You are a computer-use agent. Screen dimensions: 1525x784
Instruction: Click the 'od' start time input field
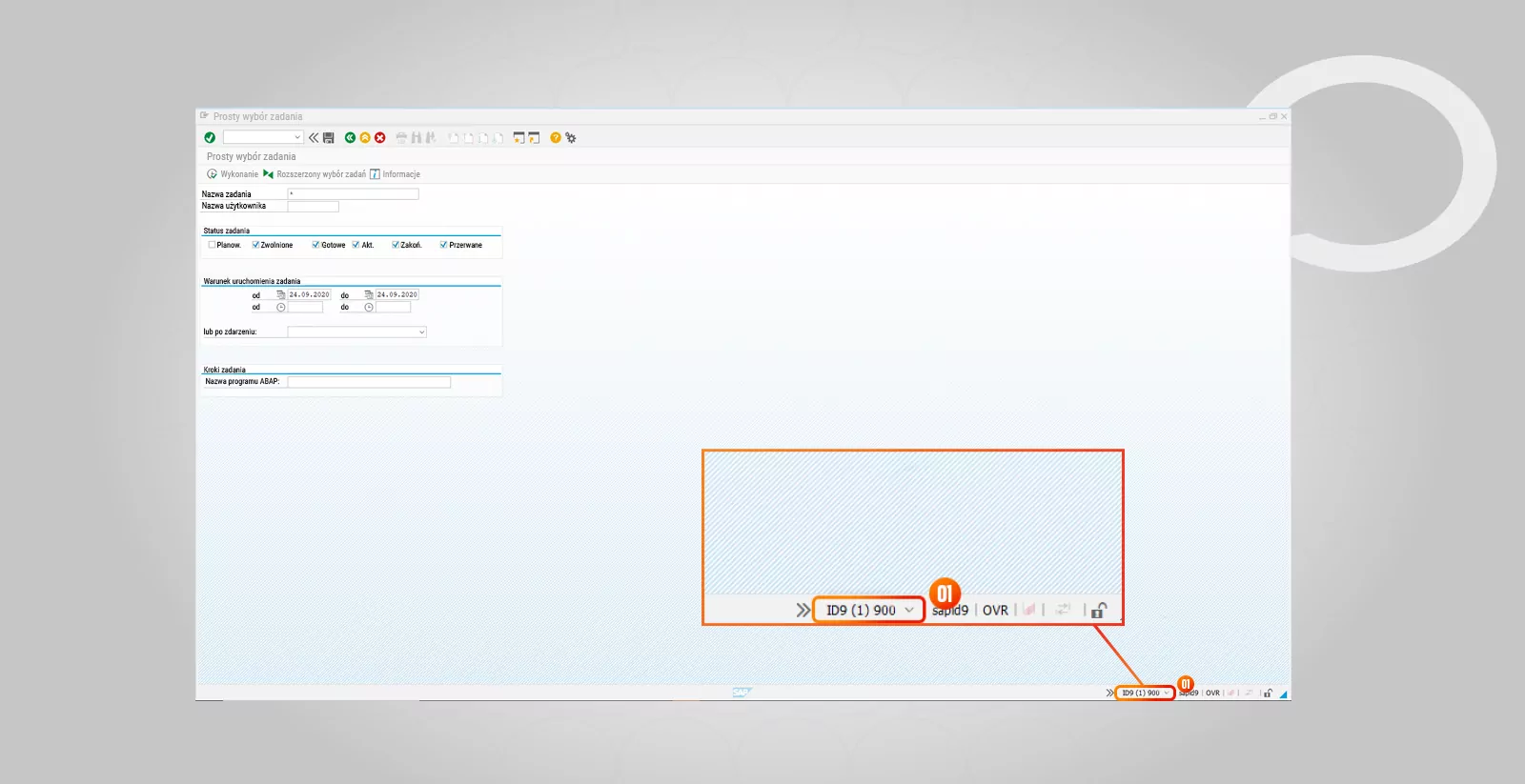click(x=305, y=308)
